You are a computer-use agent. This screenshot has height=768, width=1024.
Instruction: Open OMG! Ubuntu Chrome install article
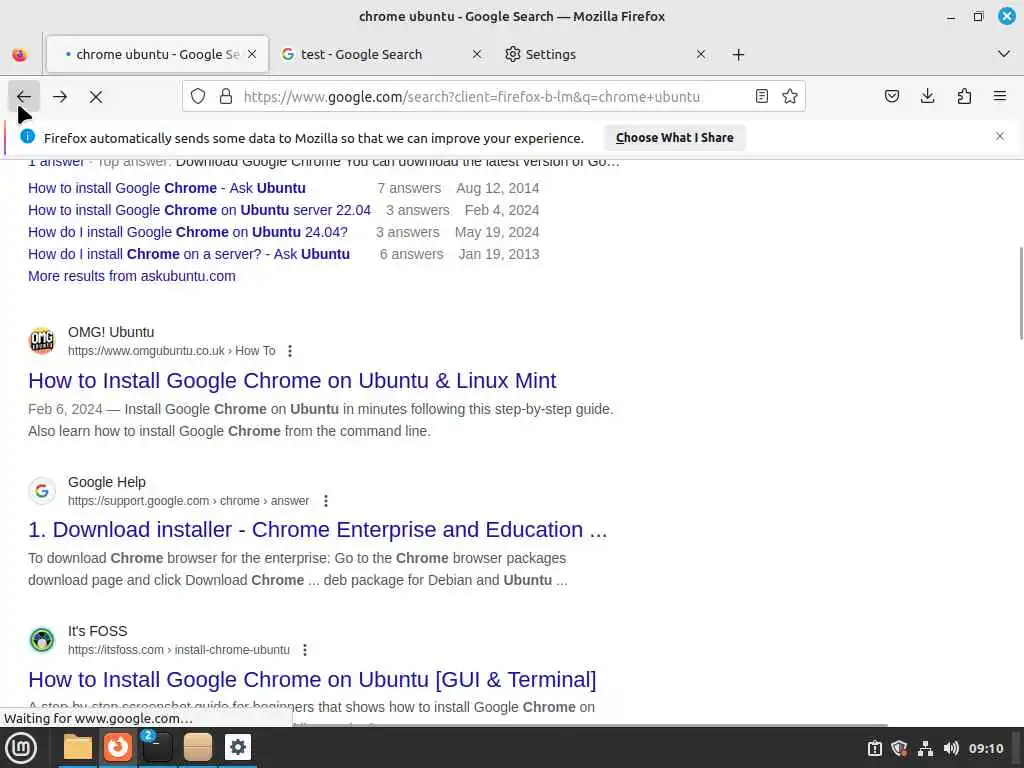point(292,380)
